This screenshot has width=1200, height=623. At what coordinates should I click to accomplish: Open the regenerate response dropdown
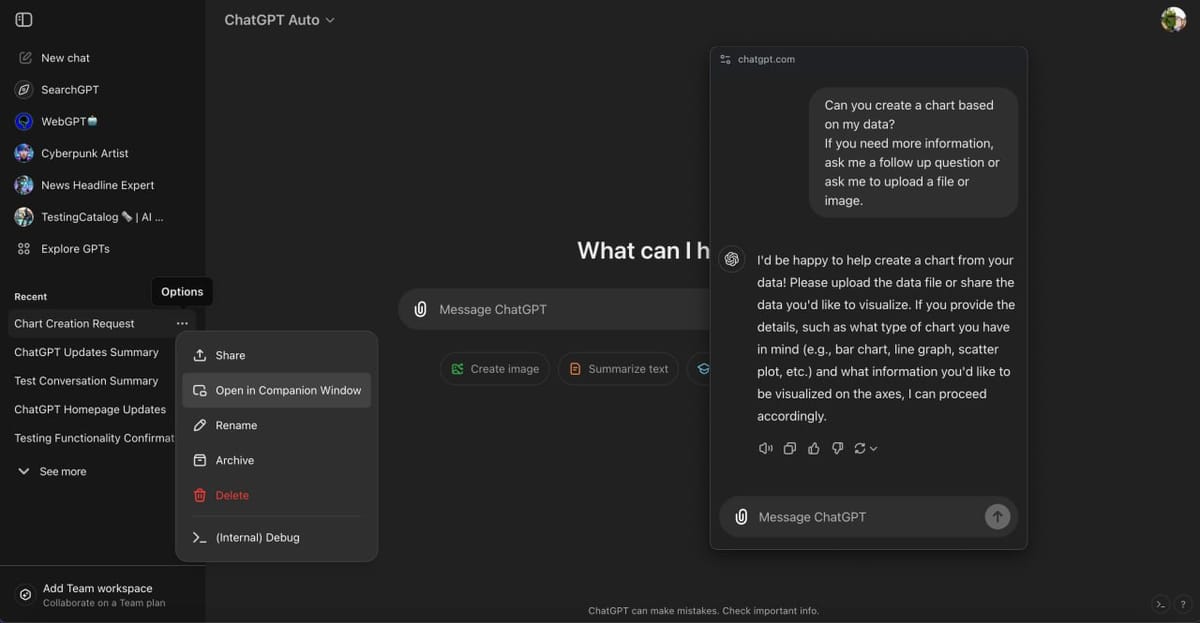point(865,448)
